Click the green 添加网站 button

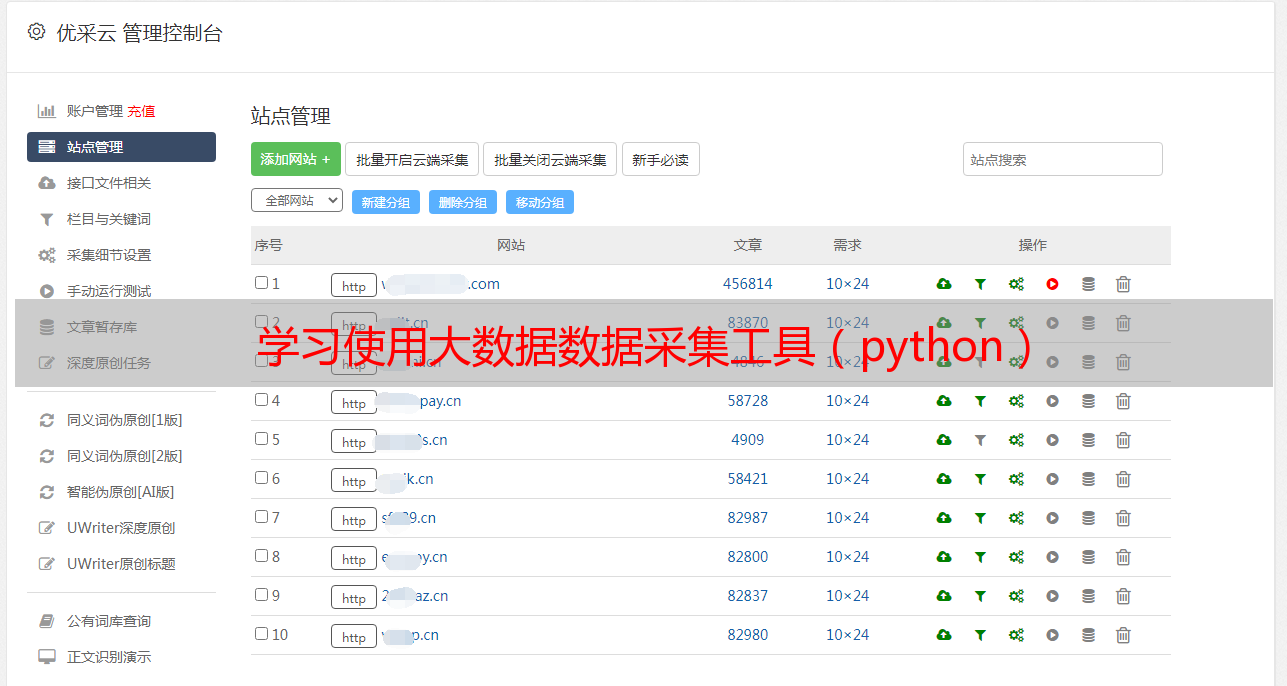point(296,159)
